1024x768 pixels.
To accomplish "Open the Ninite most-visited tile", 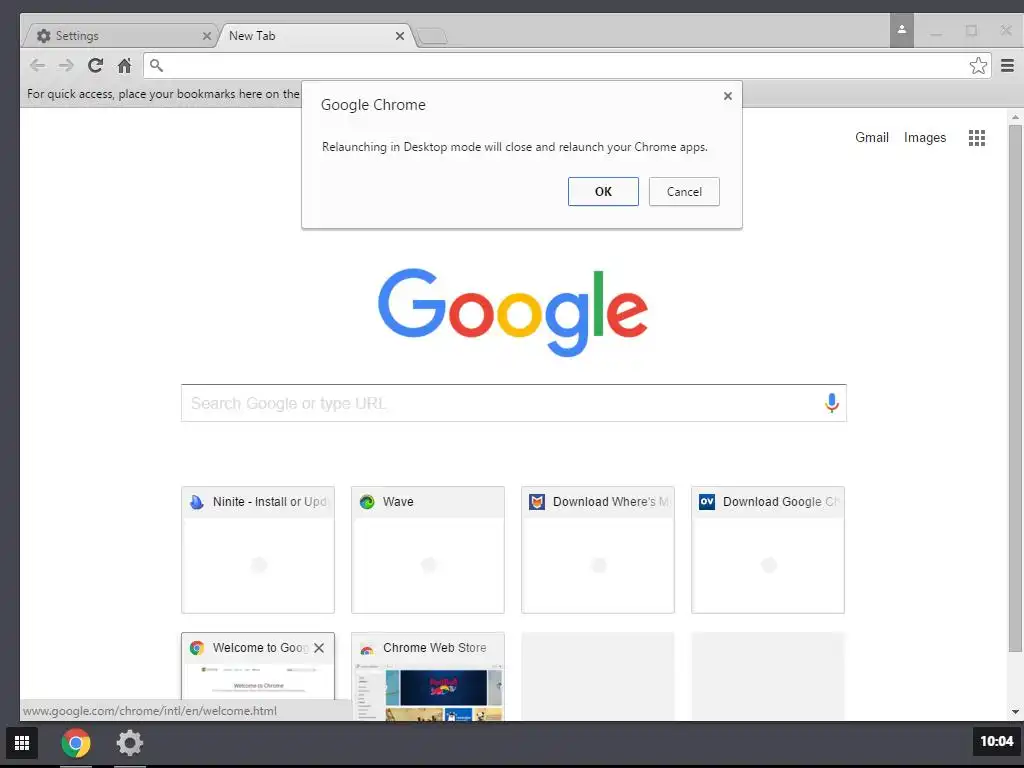I will tap(258, 550).
